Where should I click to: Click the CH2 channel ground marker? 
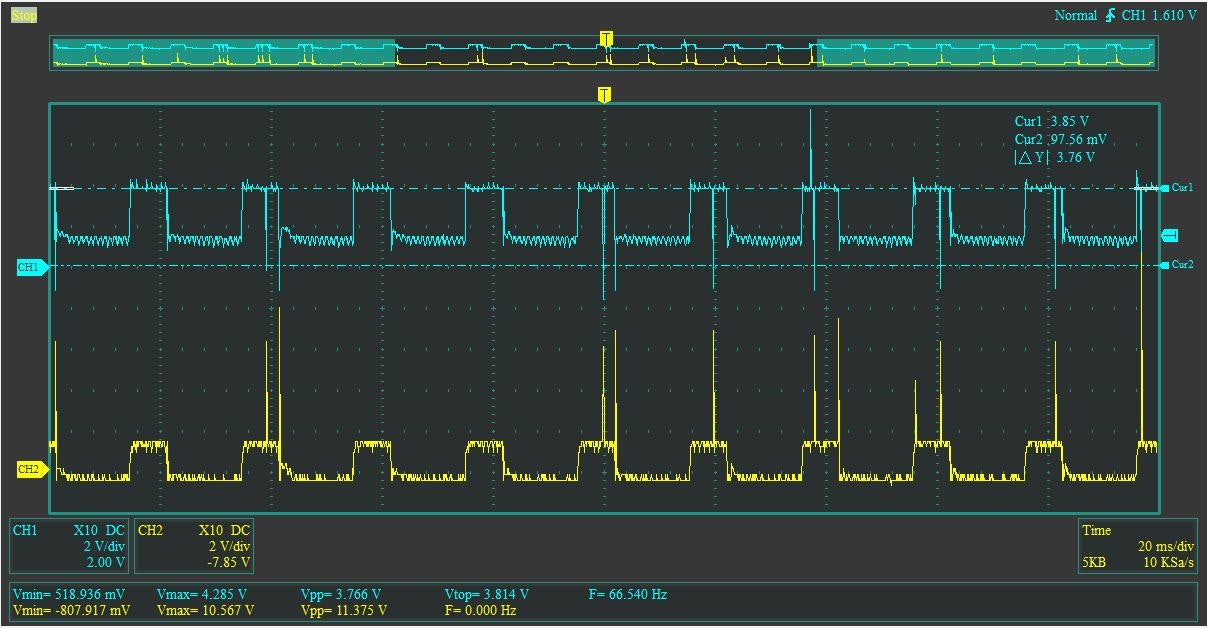[32, 469]
